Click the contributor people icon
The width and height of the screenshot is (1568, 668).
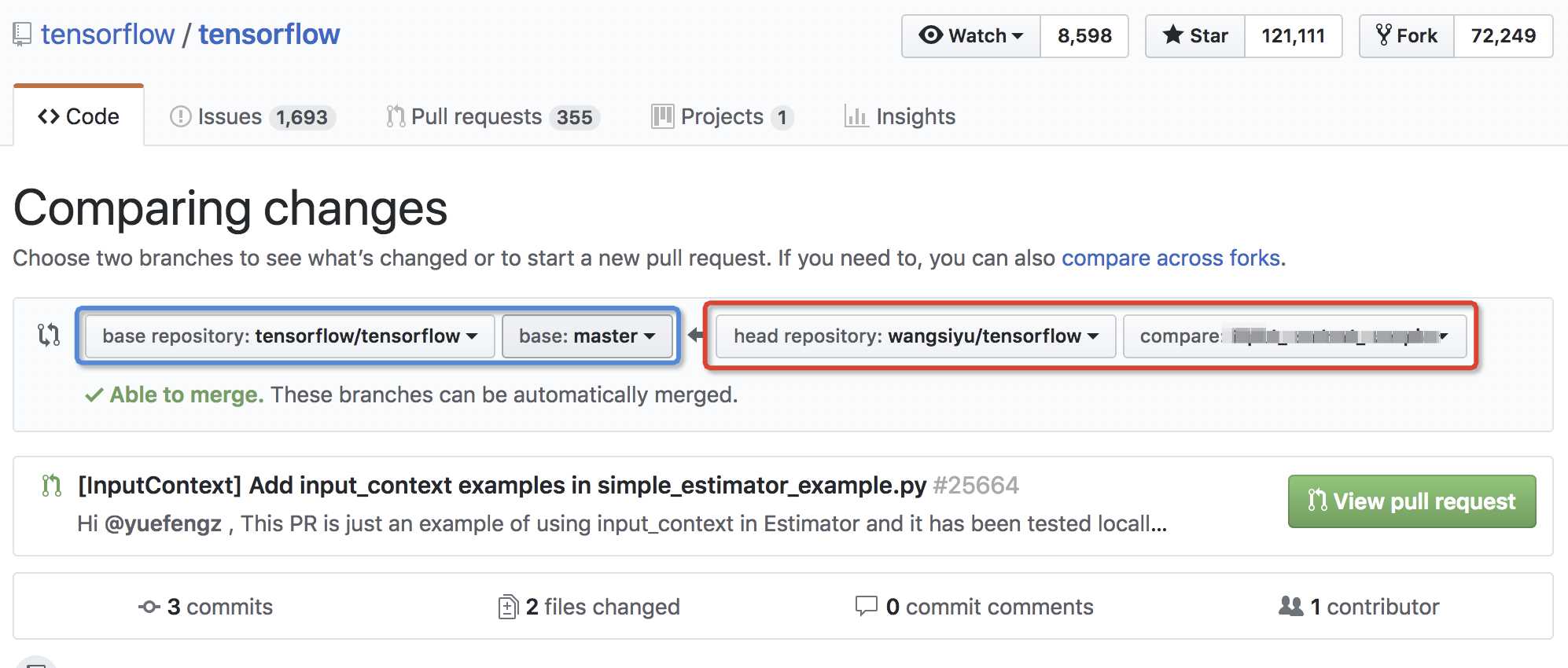tap(1290, 606)
